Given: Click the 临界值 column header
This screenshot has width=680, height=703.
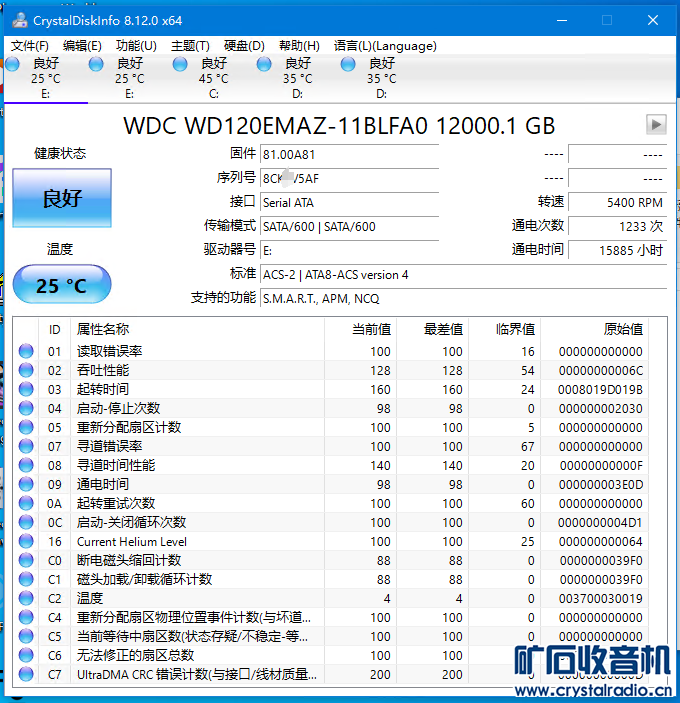Looking at the screenshot, I should tap(505, 330).
